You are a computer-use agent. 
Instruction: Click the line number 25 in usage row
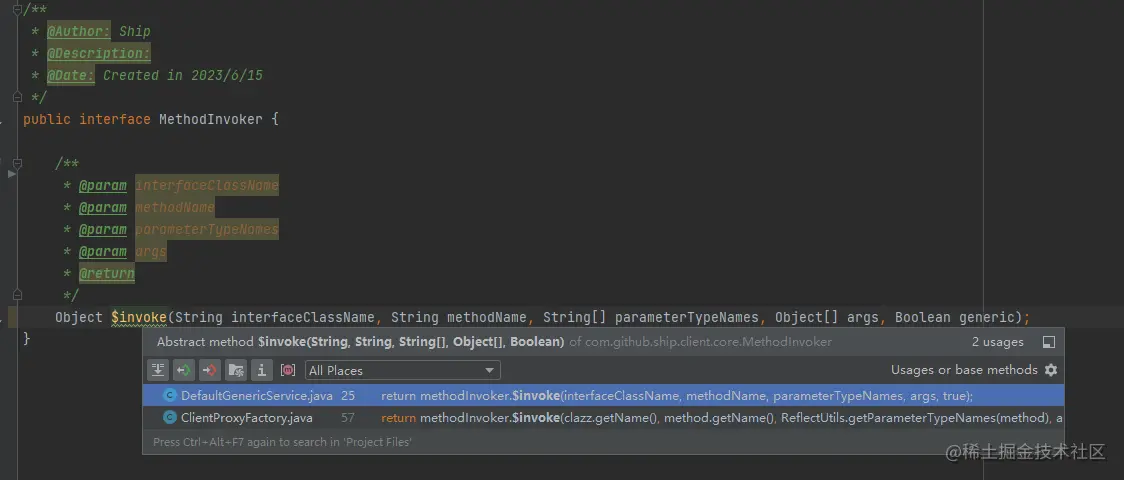tap(348, 395)
